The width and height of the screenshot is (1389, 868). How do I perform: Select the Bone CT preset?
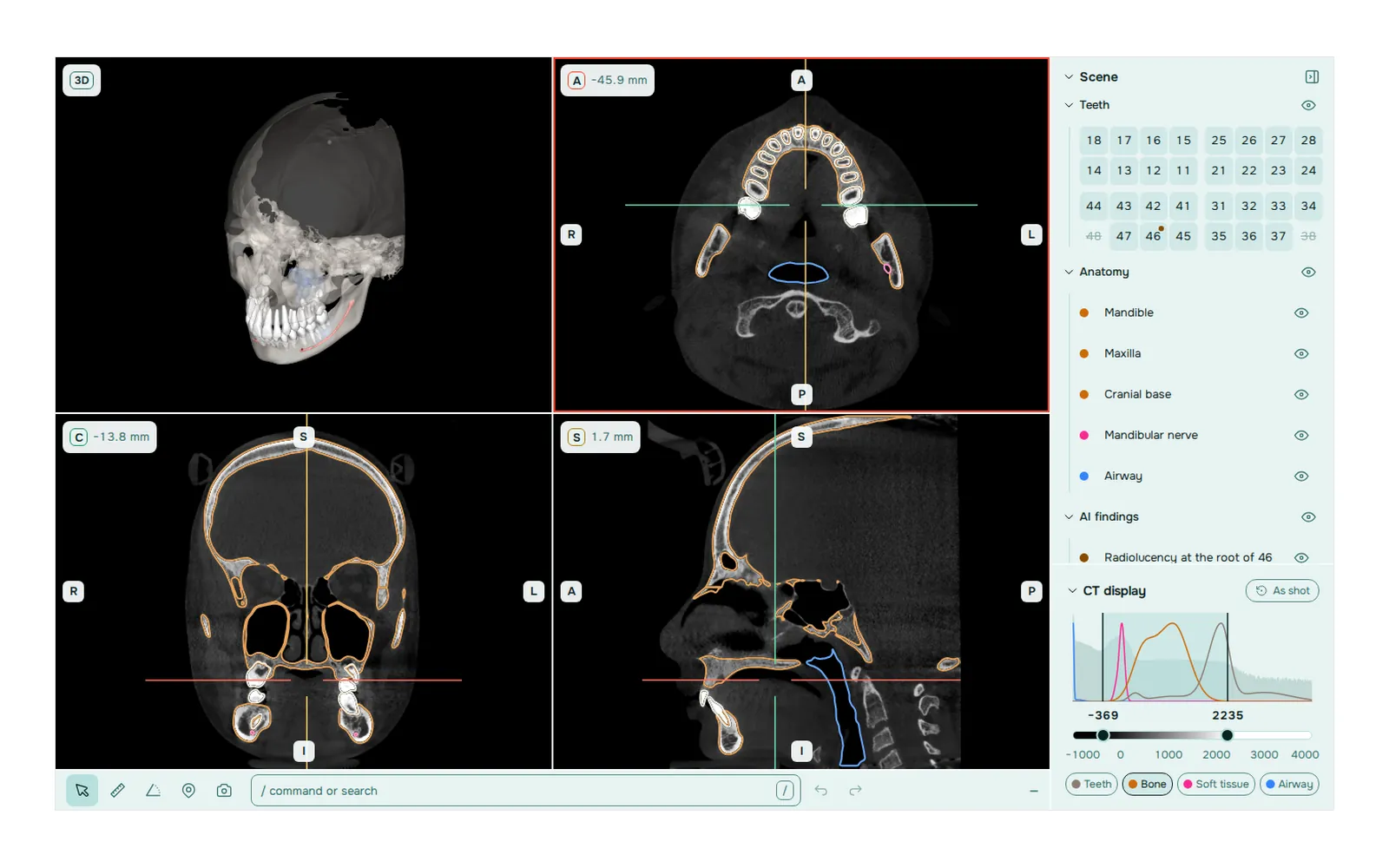coord(1148,785)
